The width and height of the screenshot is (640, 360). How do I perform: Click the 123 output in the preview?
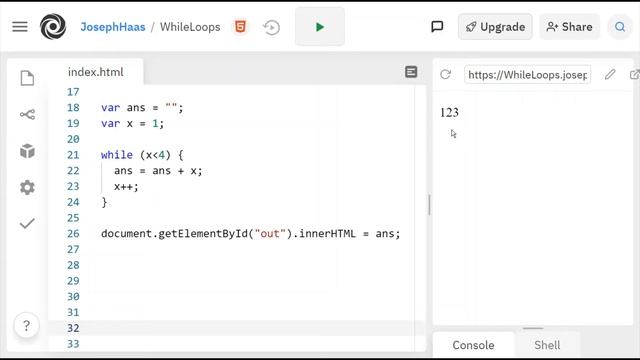pos(449,112)
